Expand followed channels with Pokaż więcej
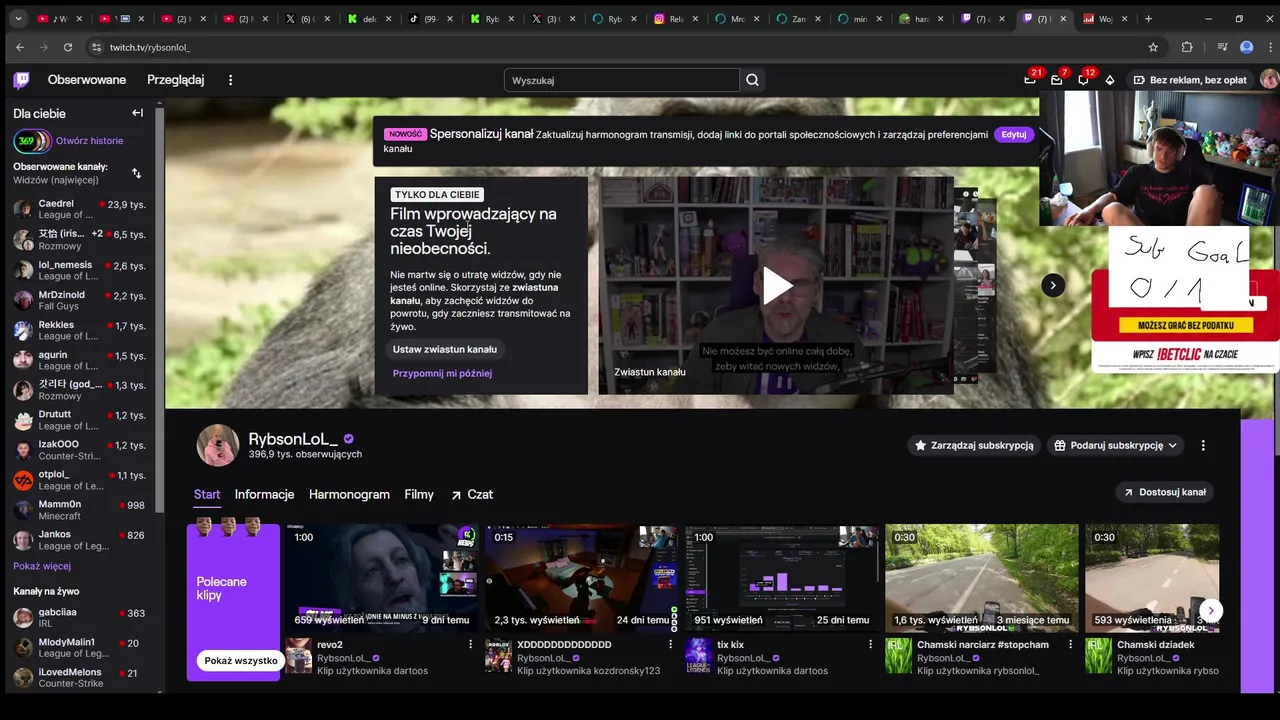 pos(42,566)
